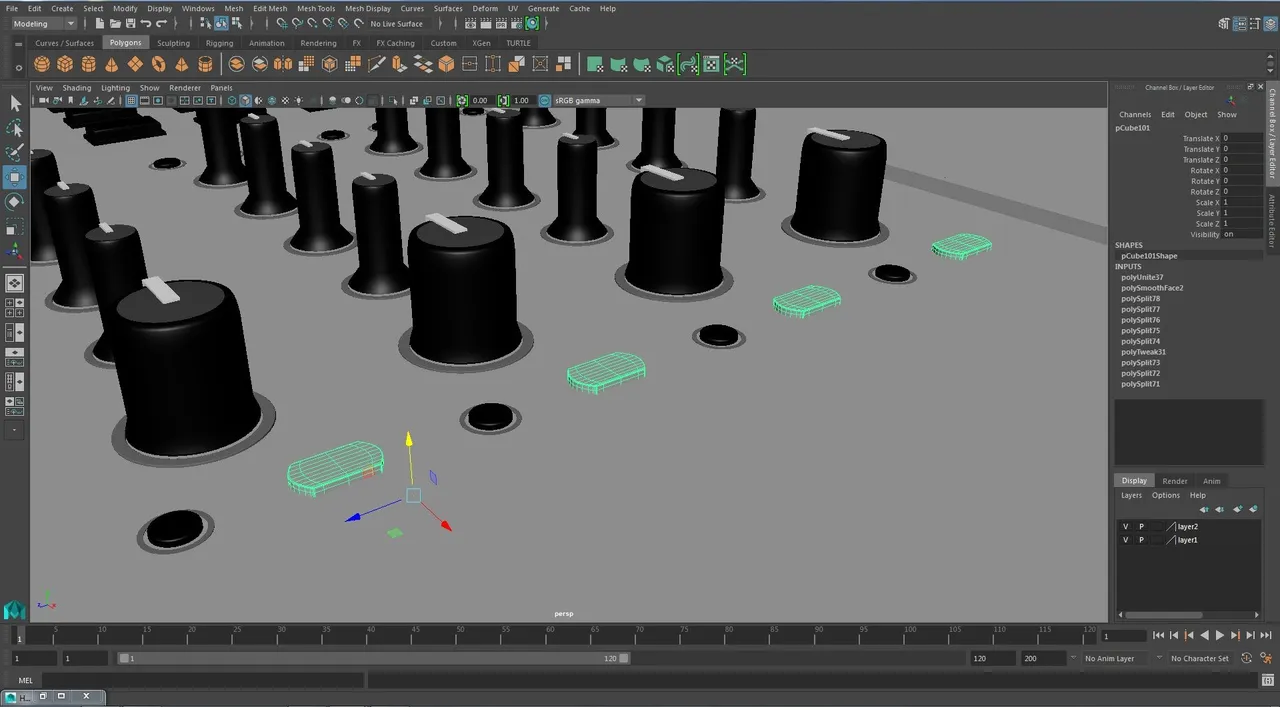Activate the Select tool in the toolbox

pyautogui.click(x=15, y=103)
